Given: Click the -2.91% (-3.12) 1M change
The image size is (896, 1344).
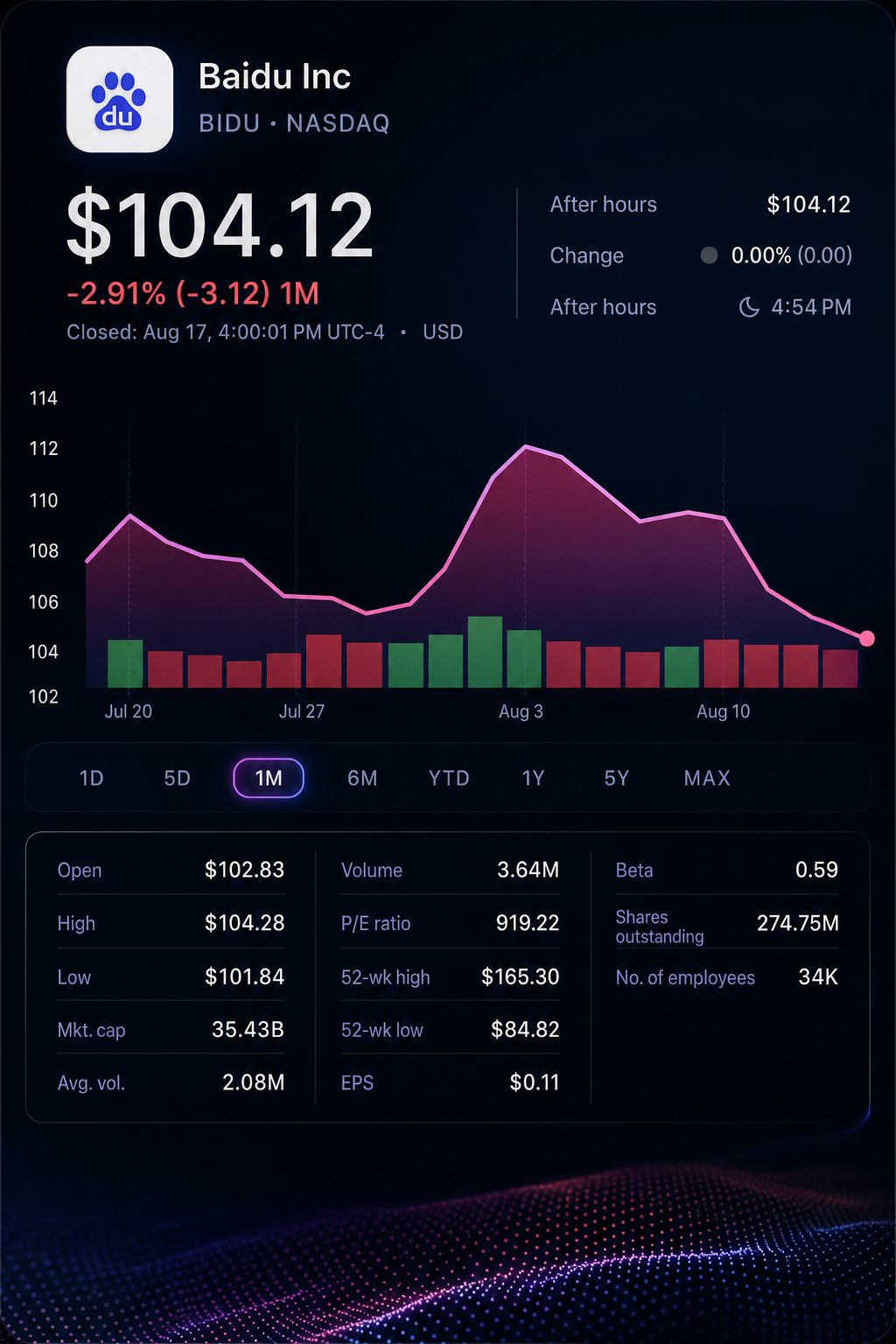Looking at the screenshot, I should [193, 293].
